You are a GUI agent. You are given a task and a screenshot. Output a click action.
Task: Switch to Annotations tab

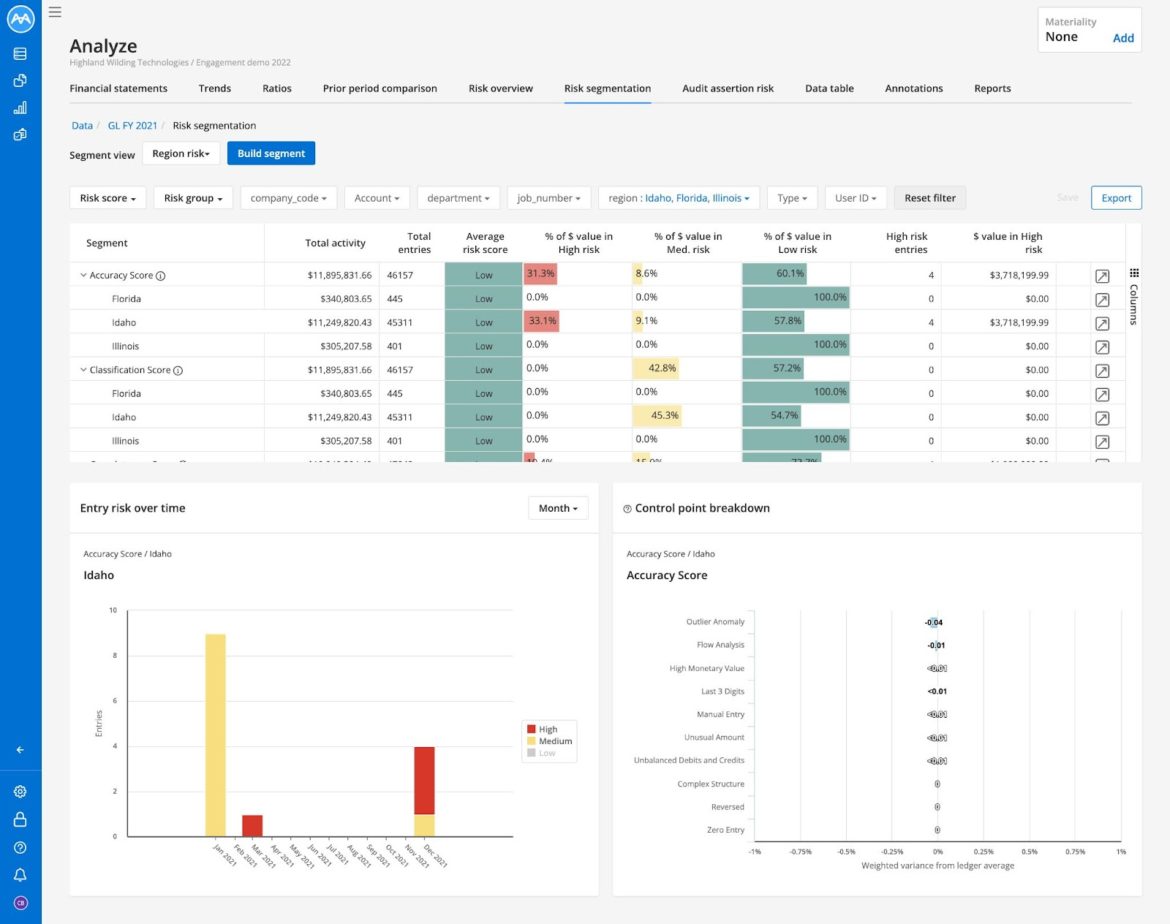(x=914, y=88)
